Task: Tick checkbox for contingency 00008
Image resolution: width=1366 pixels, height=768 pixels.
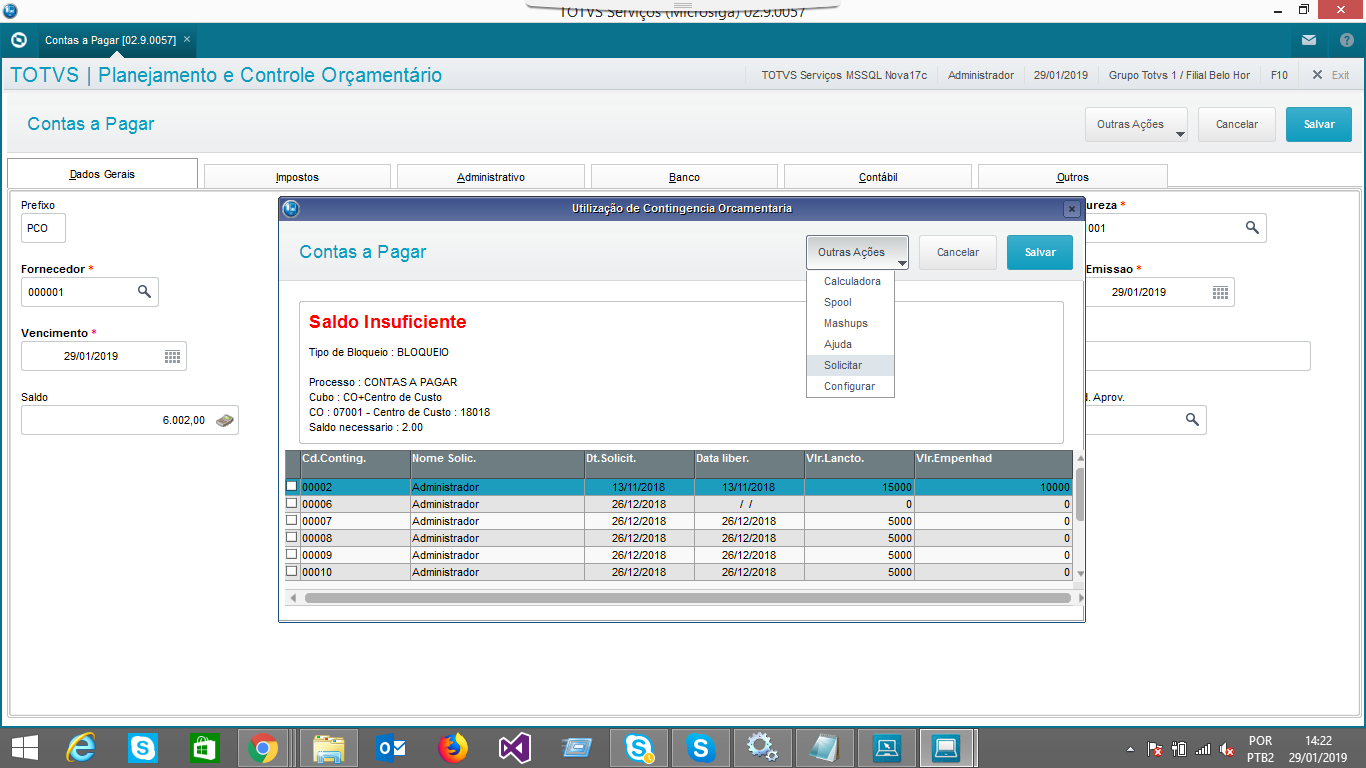Action: 292,537
